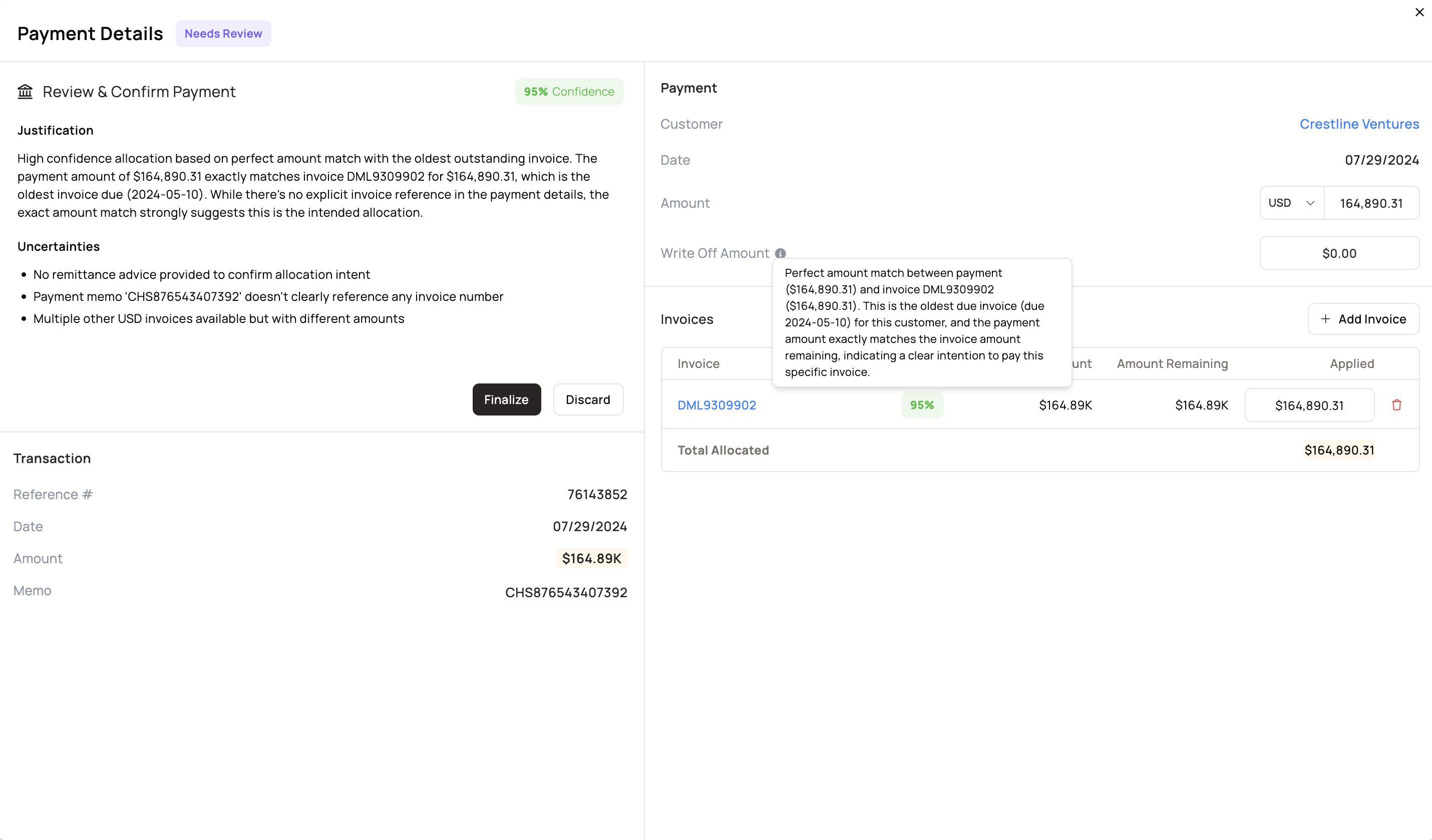Click the Finalize button
1432x840 pixels.
point(506,399)
